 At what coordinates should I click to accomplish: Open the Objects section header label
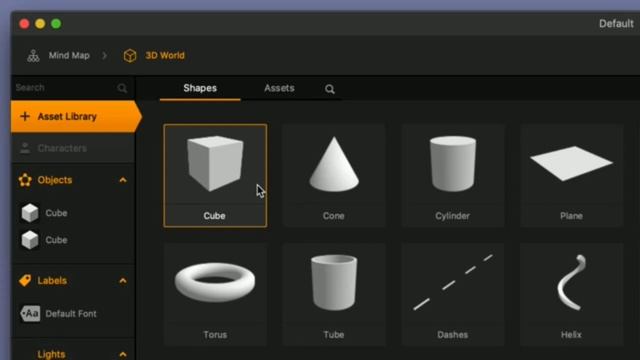[55, 180]
